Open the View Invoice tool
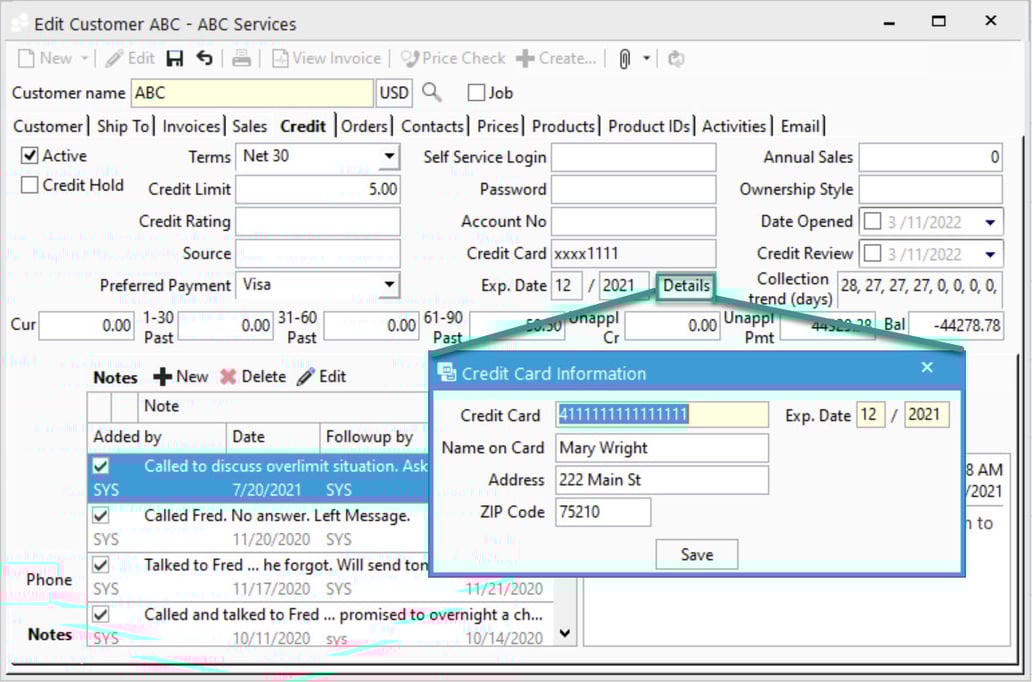This screenshot has width=1032, height=682. point(326,58)
